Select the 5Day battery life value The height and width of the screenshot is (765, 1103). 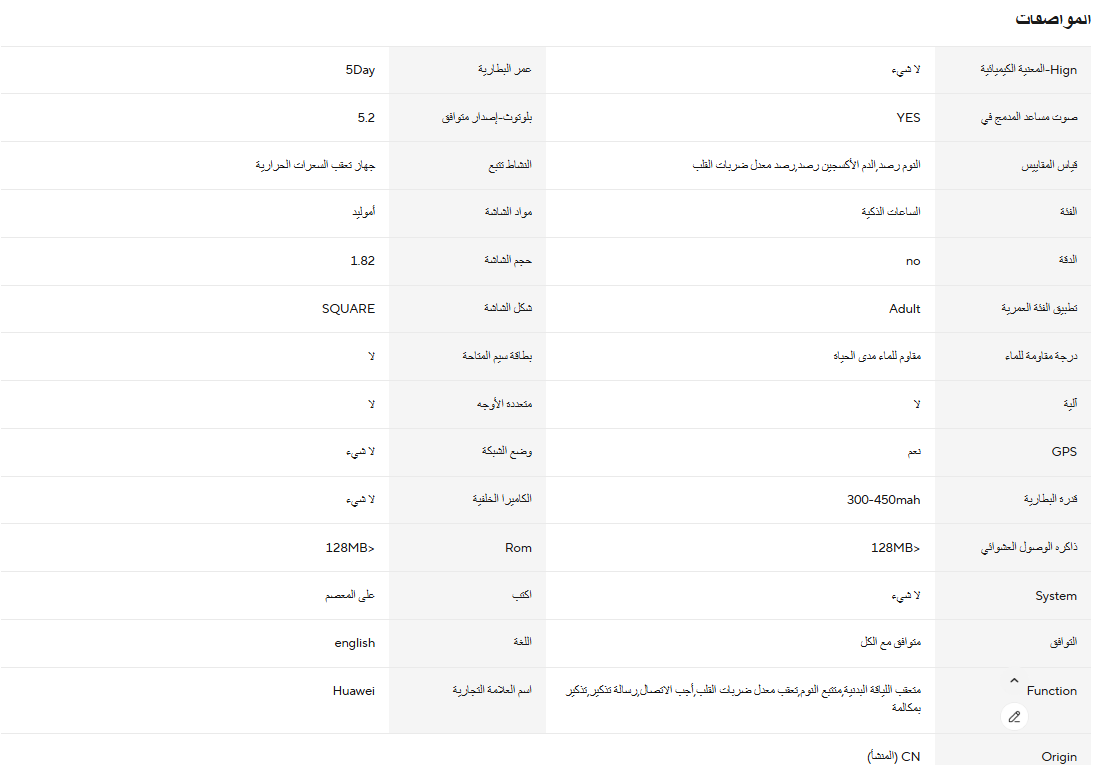point(360,70)
